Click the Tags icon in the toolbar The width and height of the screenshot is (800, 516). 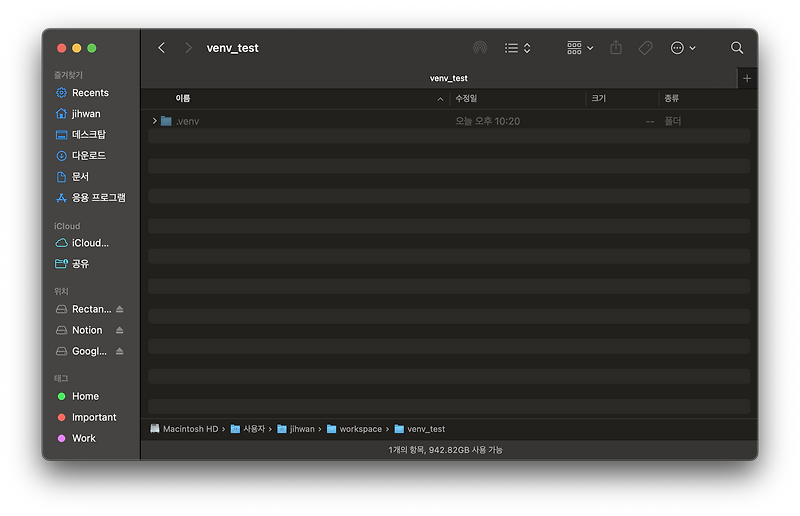(x=645, y=48)
